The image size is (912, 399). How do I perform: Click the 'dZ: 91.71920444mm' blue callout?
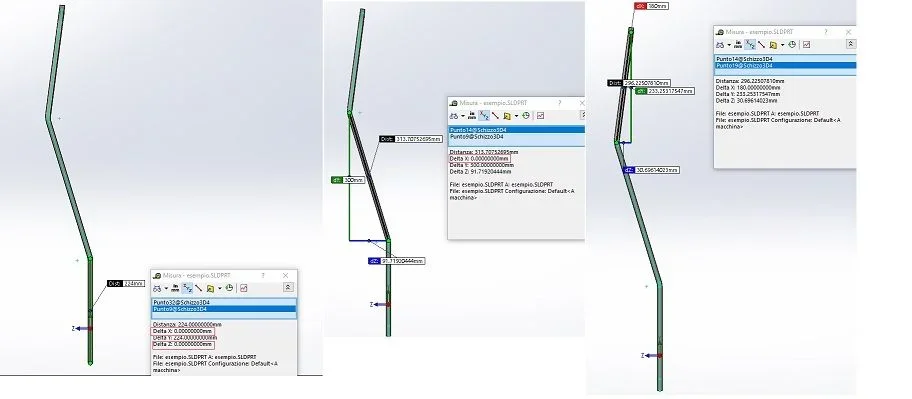(397, 261)
